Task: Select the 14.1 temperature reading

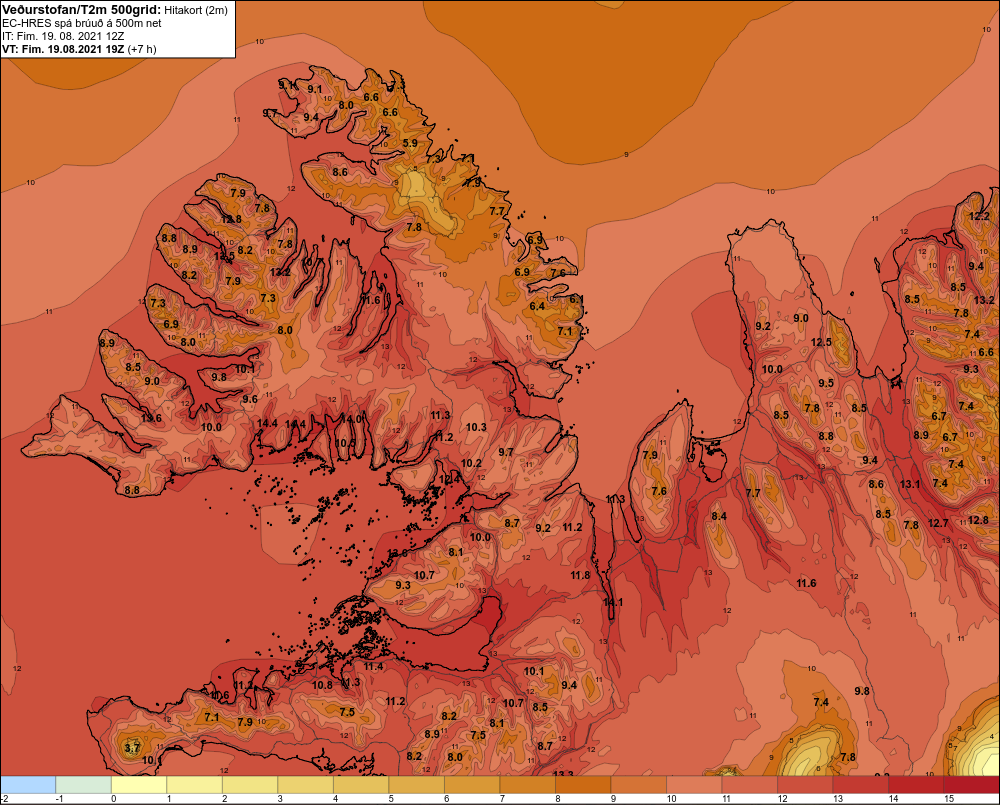Action: click(x=613, y=602)
